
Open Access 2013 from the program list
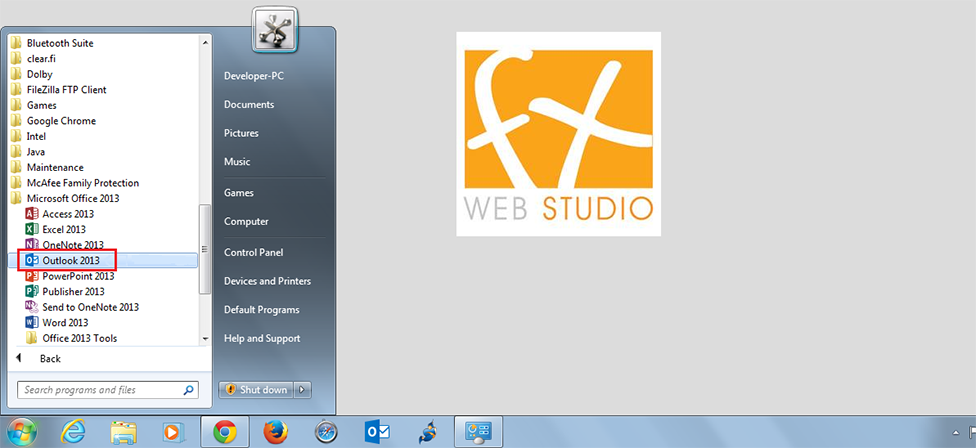(59, 214)
